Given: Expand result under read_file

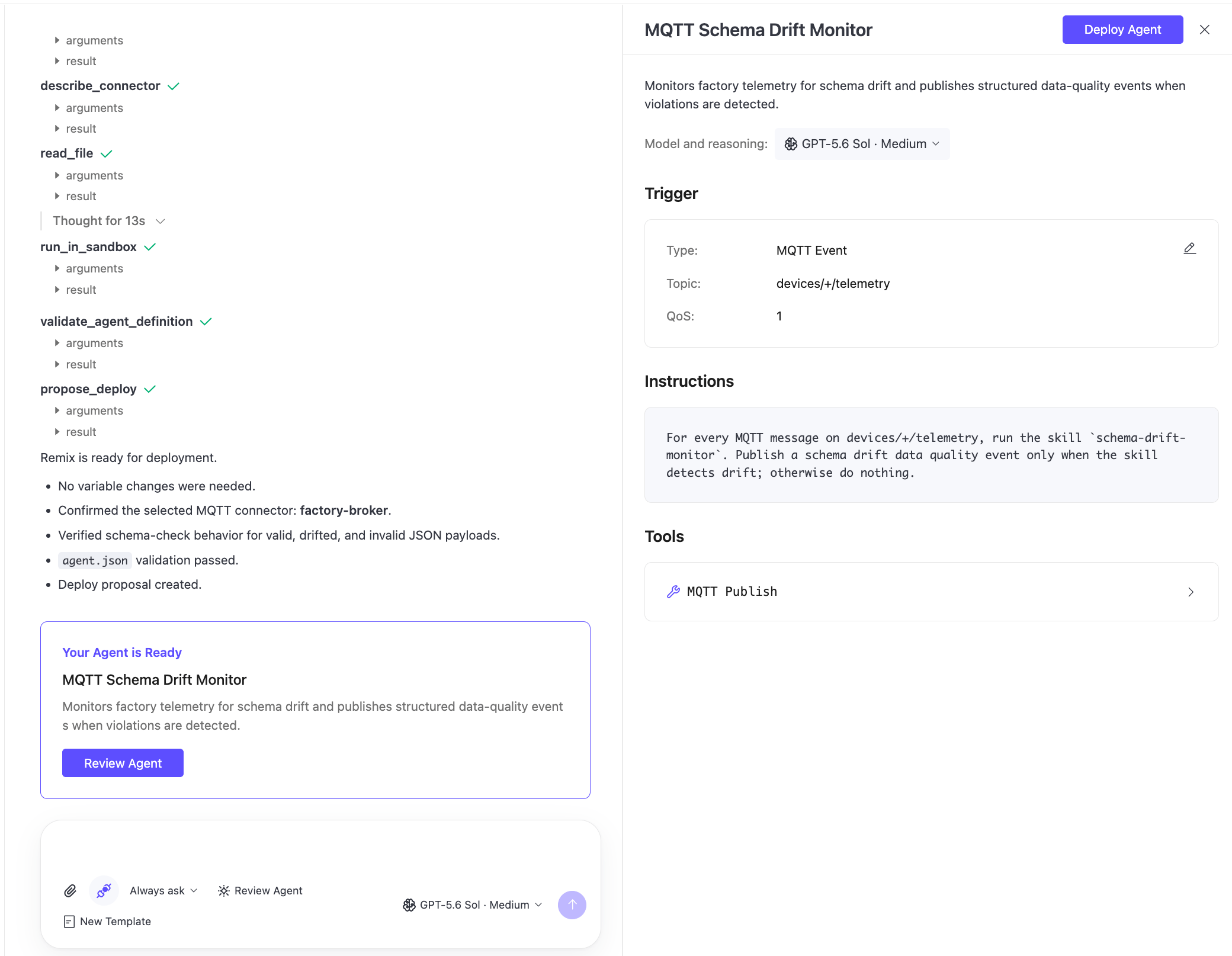Looking at the screenshot, I should coord(75,196).
